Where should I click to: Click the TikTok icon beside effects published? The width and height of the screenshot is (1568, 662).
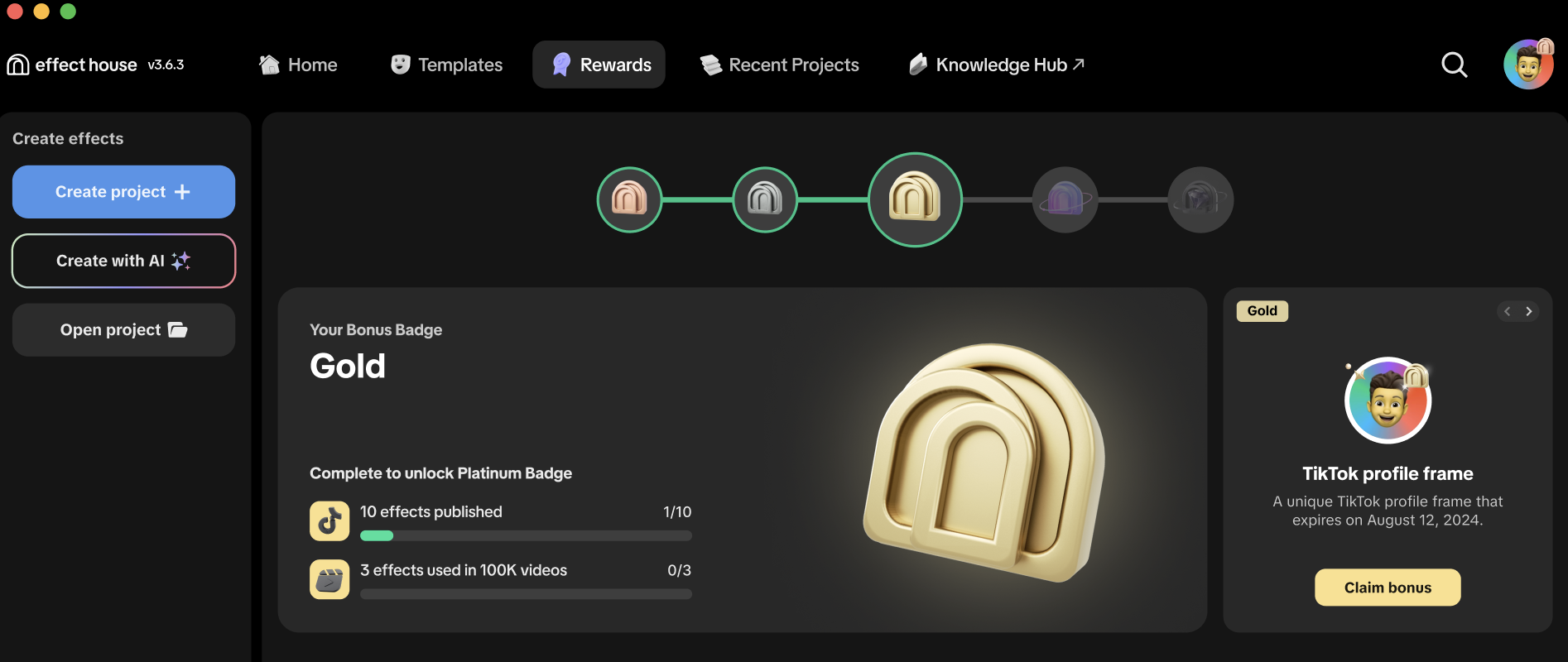point(329,520)
